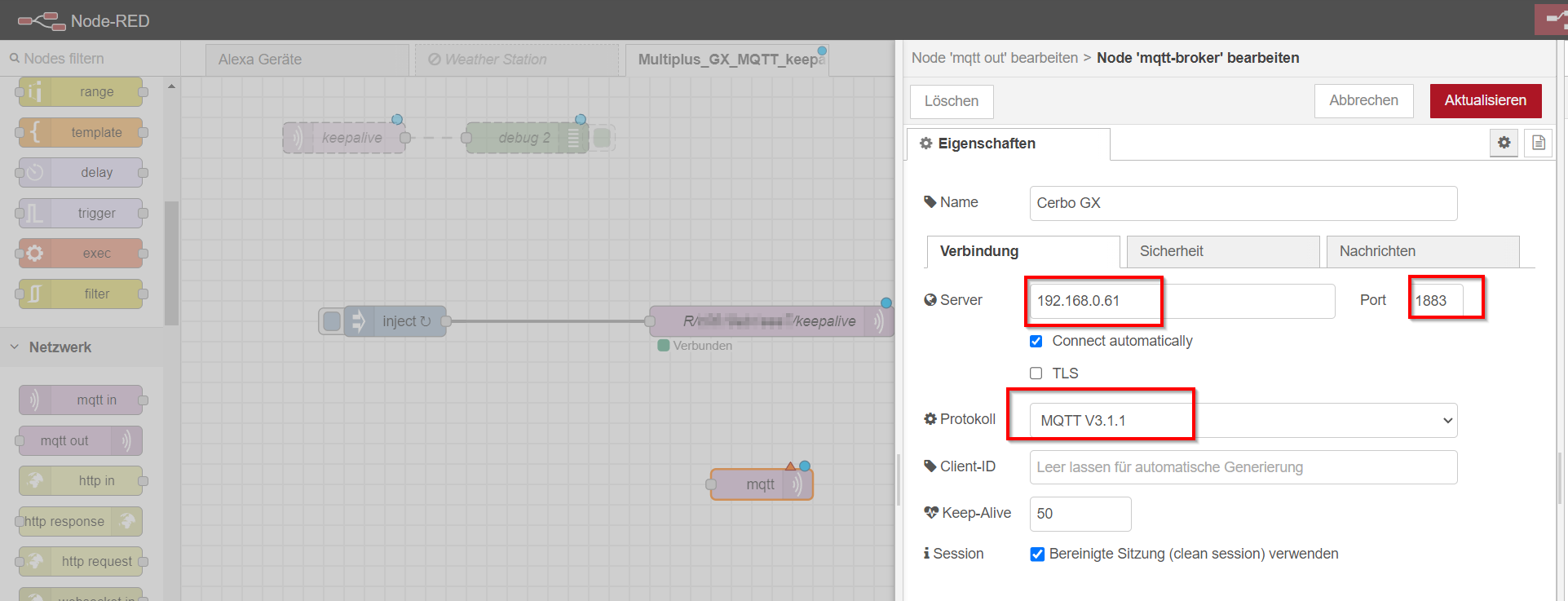The width and height of the screenshot is (1568, 601).
Task: Select the Eigenschaften tab
Action: [x=1008, y=144]
